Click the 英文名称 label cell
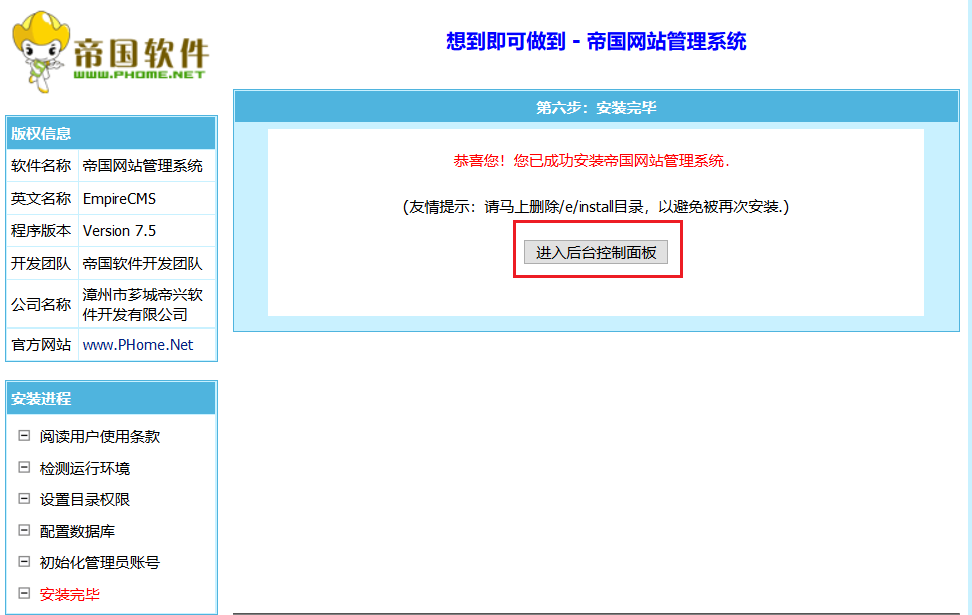This screenshot has width=972, height=615. [42, 198]
